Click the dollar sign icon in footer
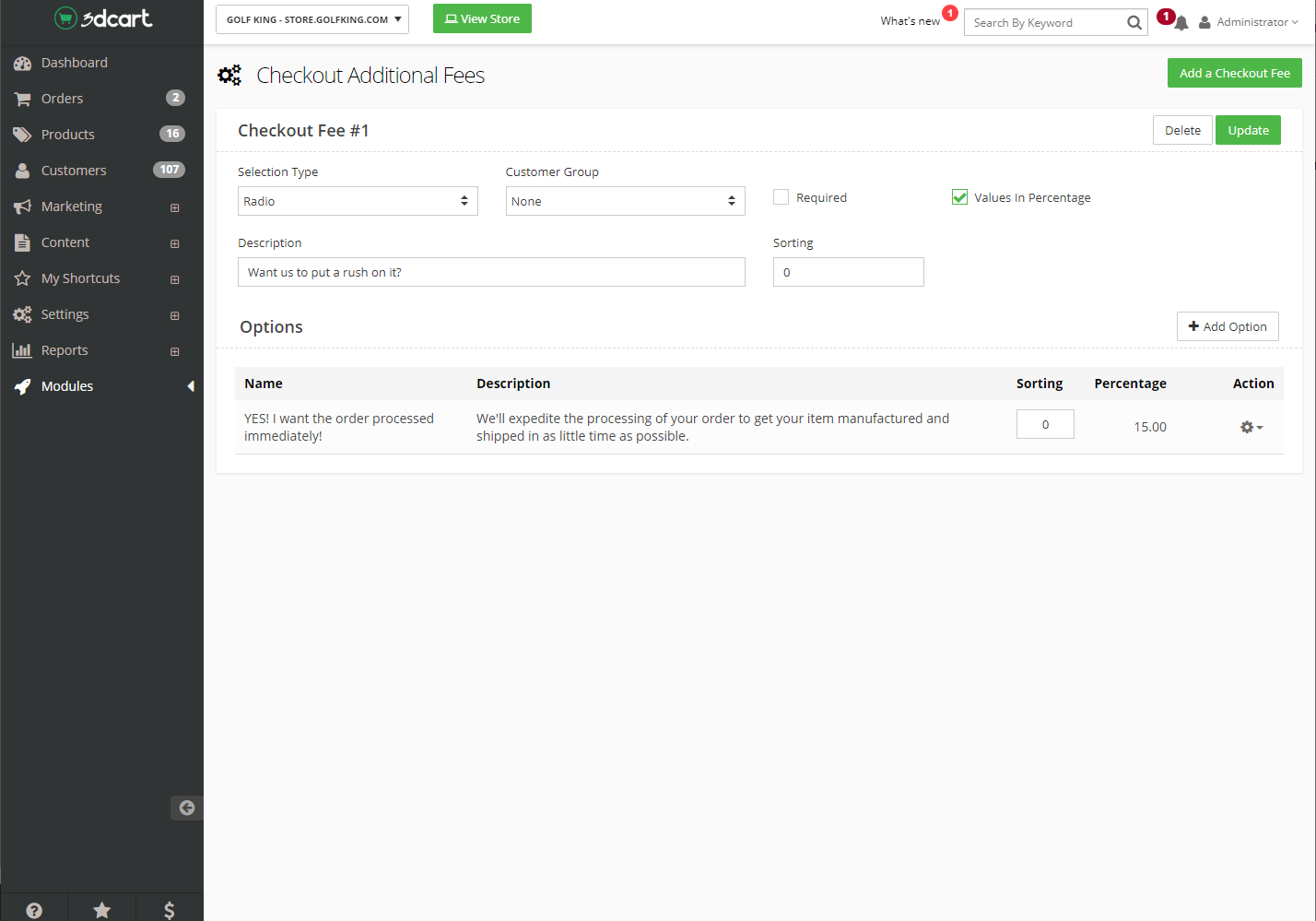Screen dimensions: 1316x921 click(x=169, y=910)
